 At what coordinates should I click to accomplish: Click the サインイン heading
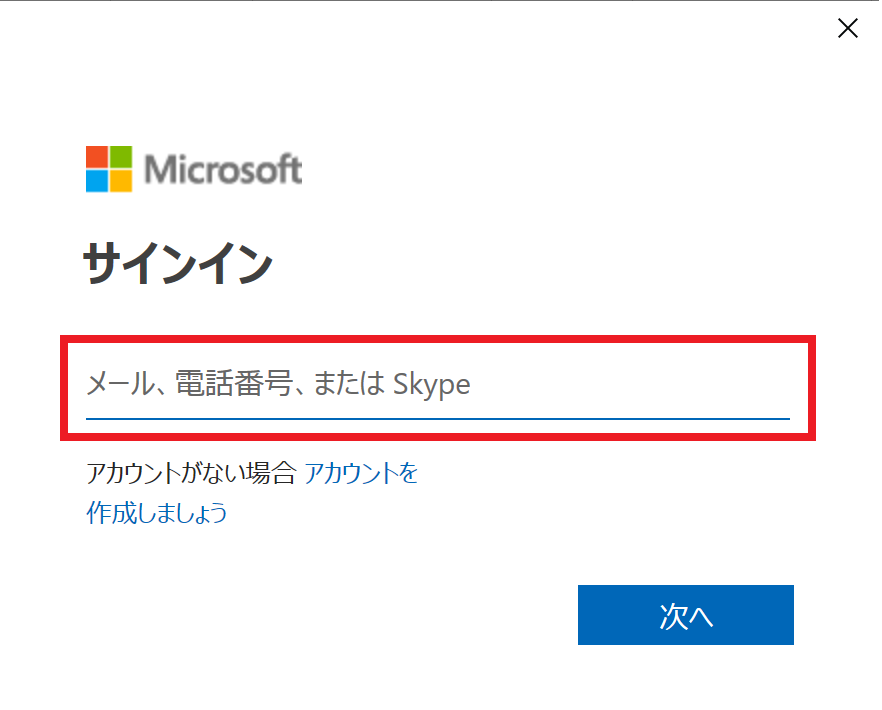coord(178,266)
